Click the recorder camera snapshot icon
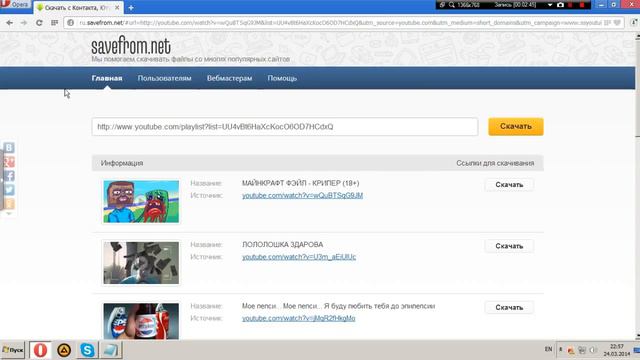This screenshot has width=640, height=360. coord(560,5)
